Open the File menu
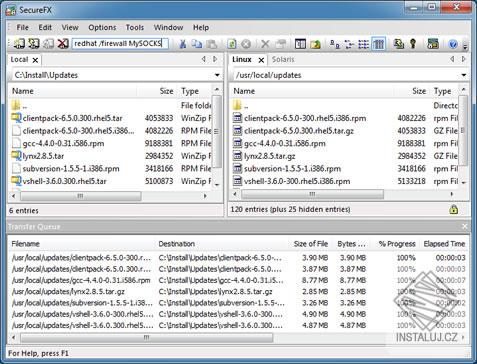Viewport: 477px width, 364px height. (22, 27)
